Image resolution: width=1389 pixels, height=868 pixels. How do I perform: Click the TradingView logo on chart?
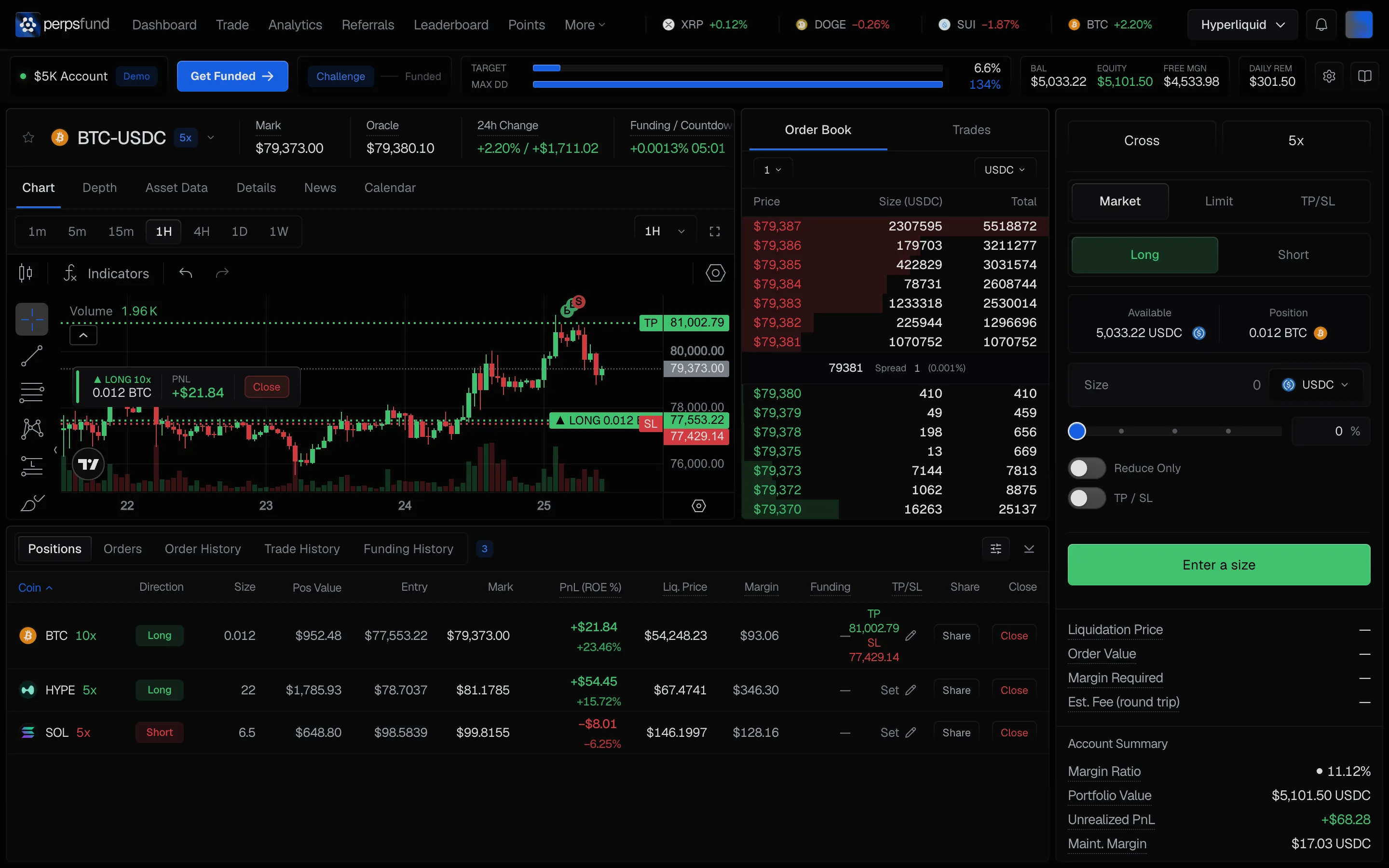click(x=88, y=464)
